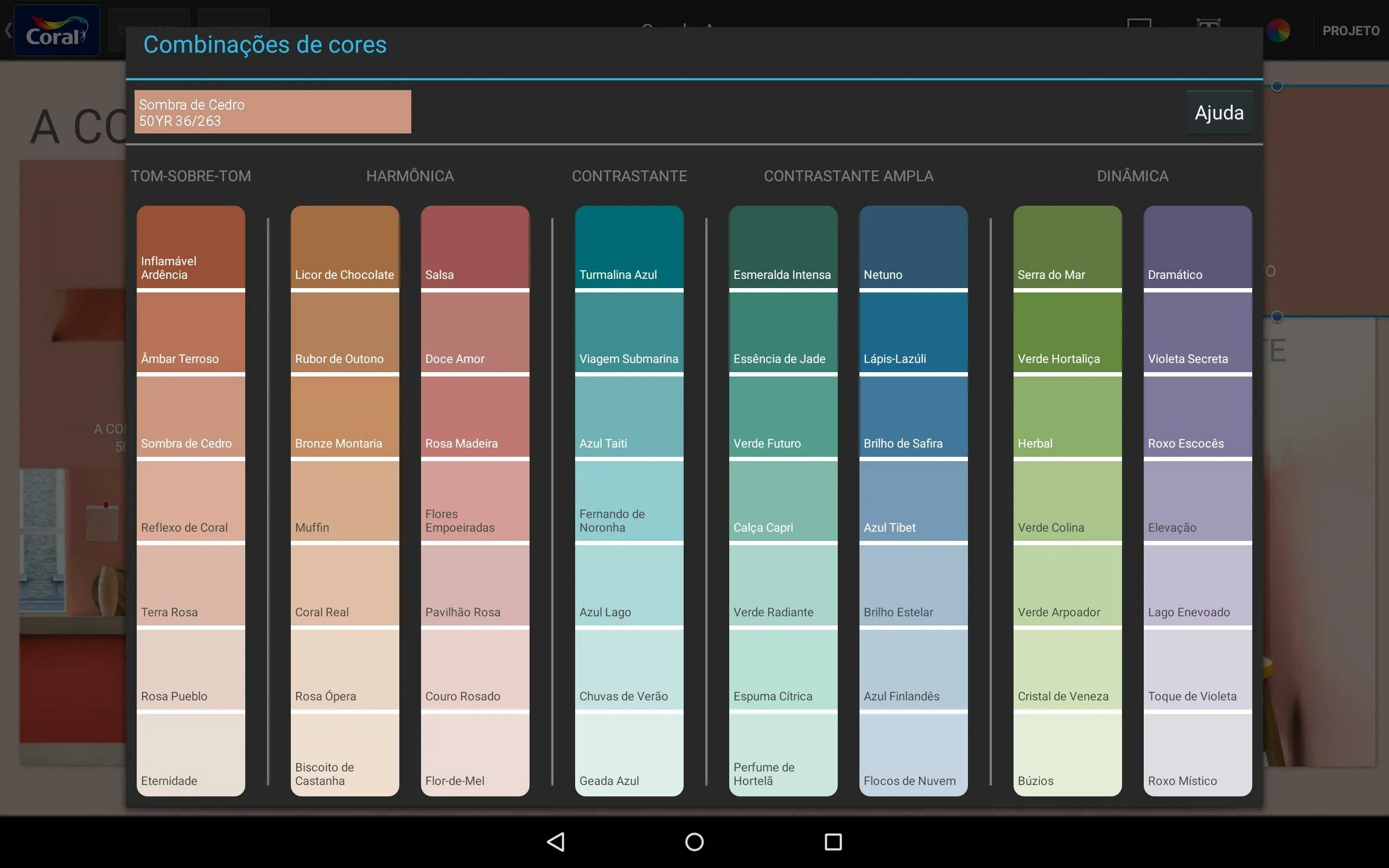Select the Biscoito de Castanha swatch

pos(345,755)
